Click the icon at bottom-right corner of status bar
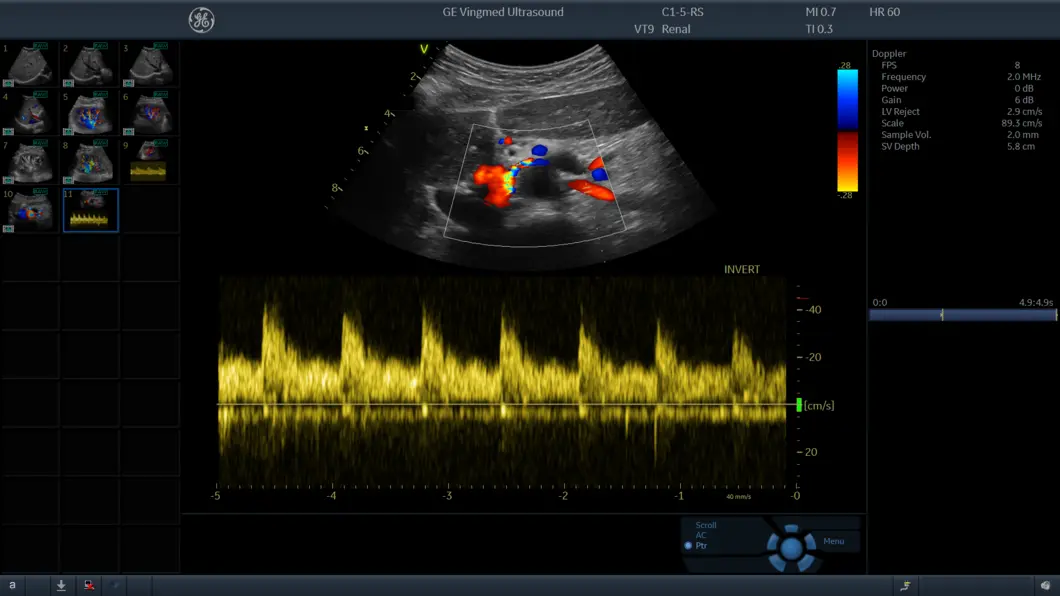This screenshot has height=596, width=1060. coord(1044,586)
